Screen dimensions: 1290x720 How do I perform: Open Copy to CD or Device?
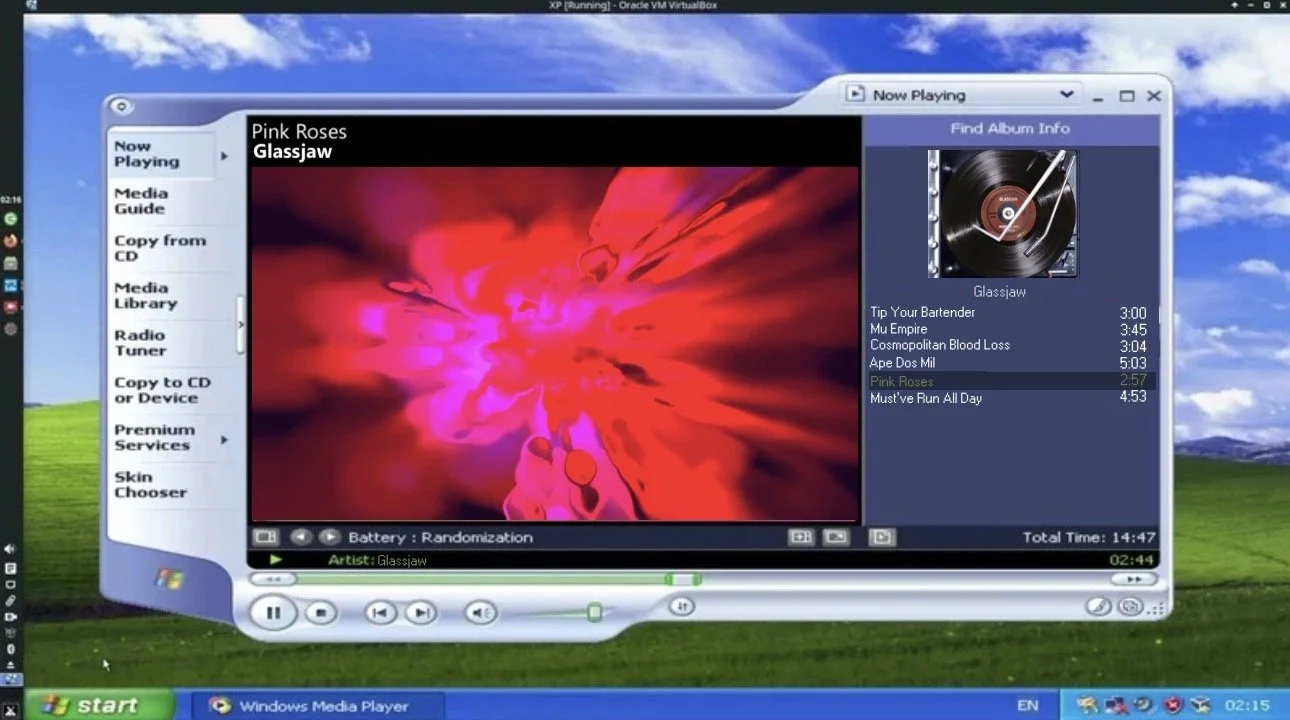tap(162, 390)
